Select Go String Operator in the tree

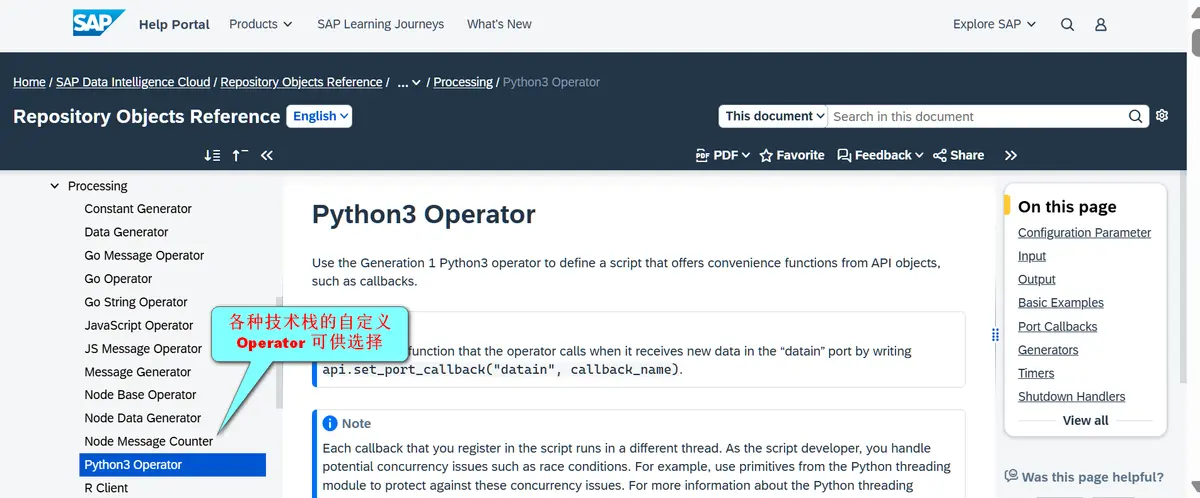(x=136, y=302)
